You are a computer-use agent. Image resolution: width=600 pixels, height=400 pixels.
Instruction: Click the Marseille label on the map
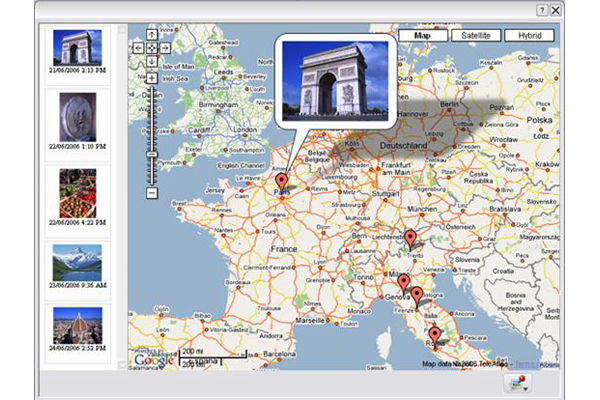click(x=310, y=320)
